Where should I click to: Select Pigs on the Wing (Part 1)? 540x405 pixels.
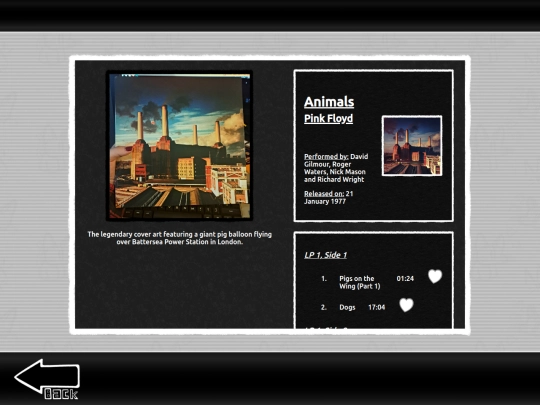[360, 282]
